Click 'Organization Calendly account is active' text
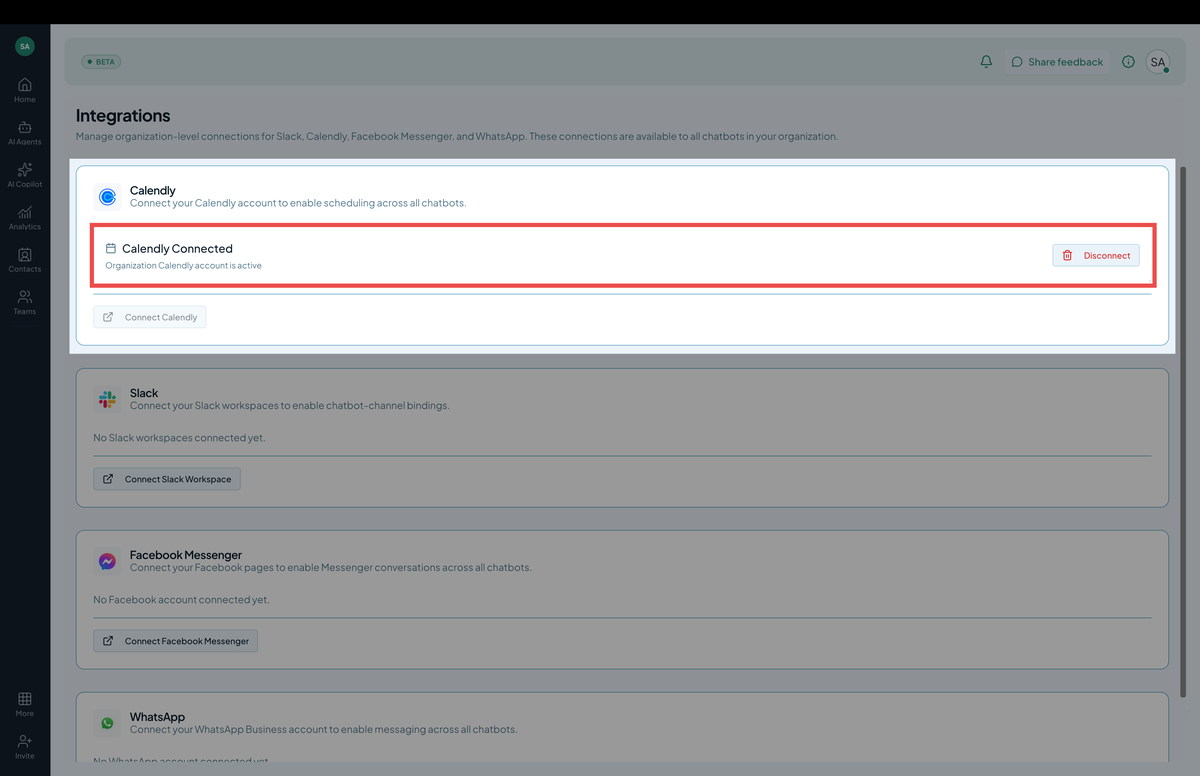 pyautogui.click(x=183, y=266)
